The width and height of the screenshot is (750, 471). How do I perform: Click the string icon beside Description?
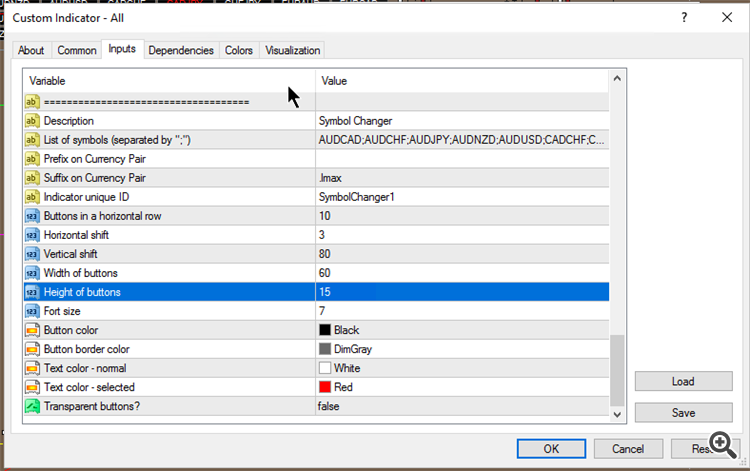pyautogui.click(x=32, y=120)
